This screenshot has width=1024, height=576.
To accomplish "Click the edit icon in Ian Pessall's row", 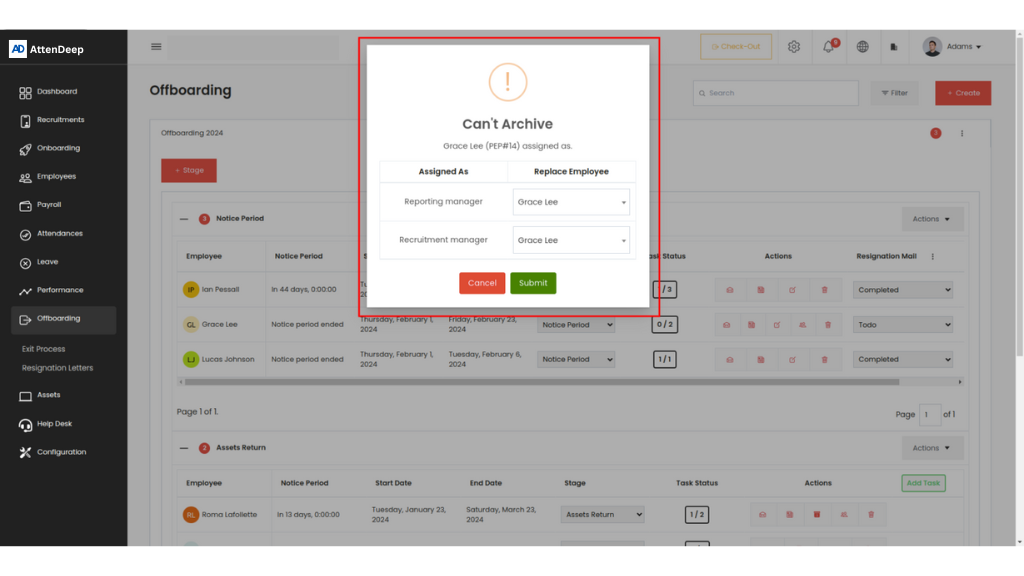I will [x=792, y=290].
